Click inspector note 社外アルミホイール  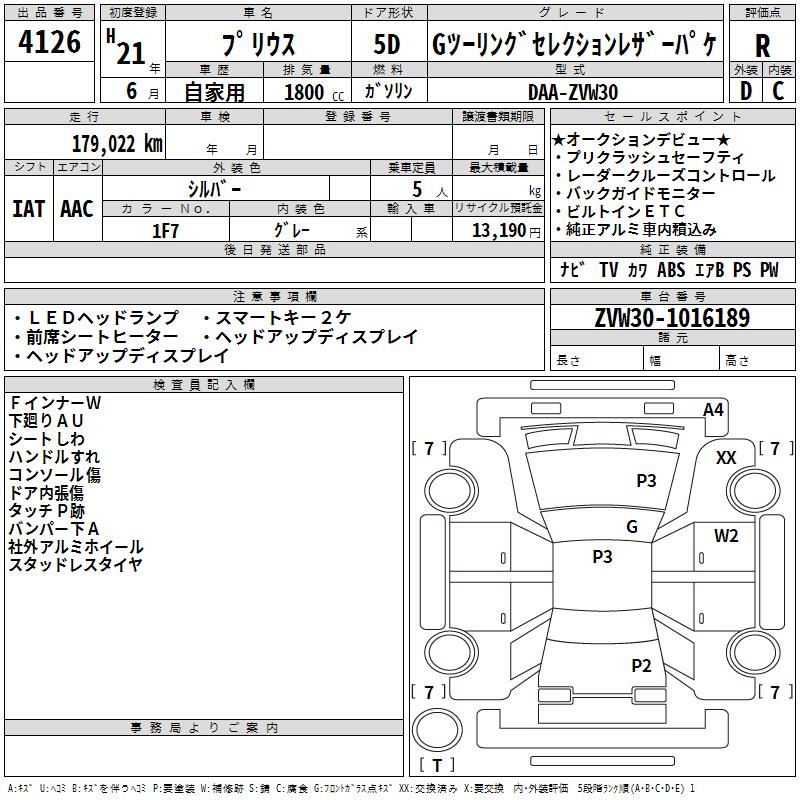pyautogui.click(x=76, y=547)
